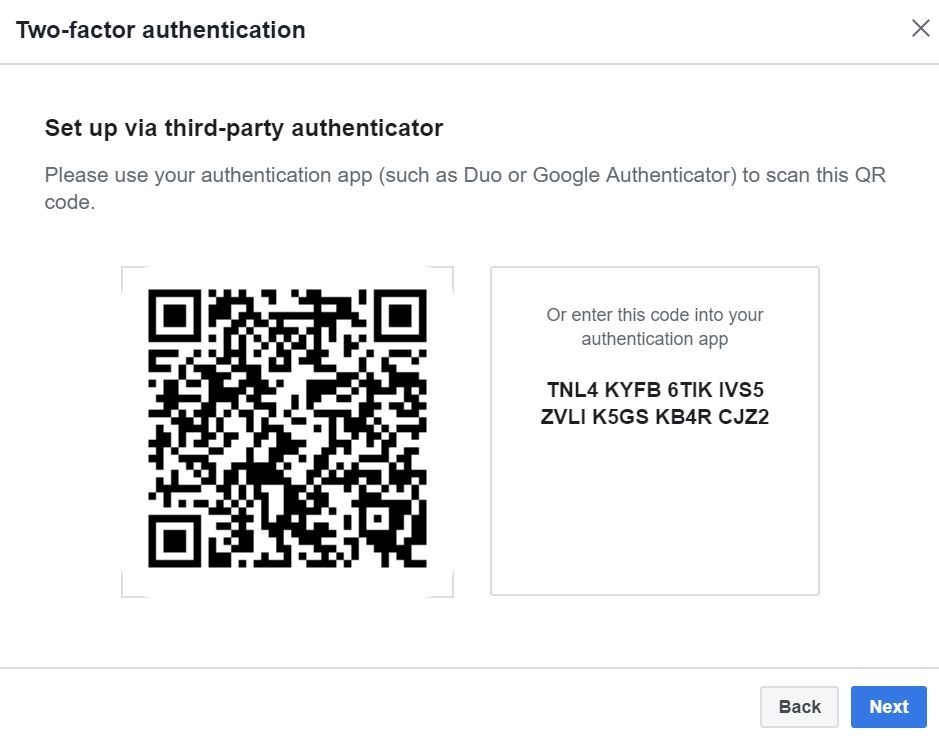Screen dimensions: 939x742
Task: Select the ZVLI code segment
Action: pos(563,417)
